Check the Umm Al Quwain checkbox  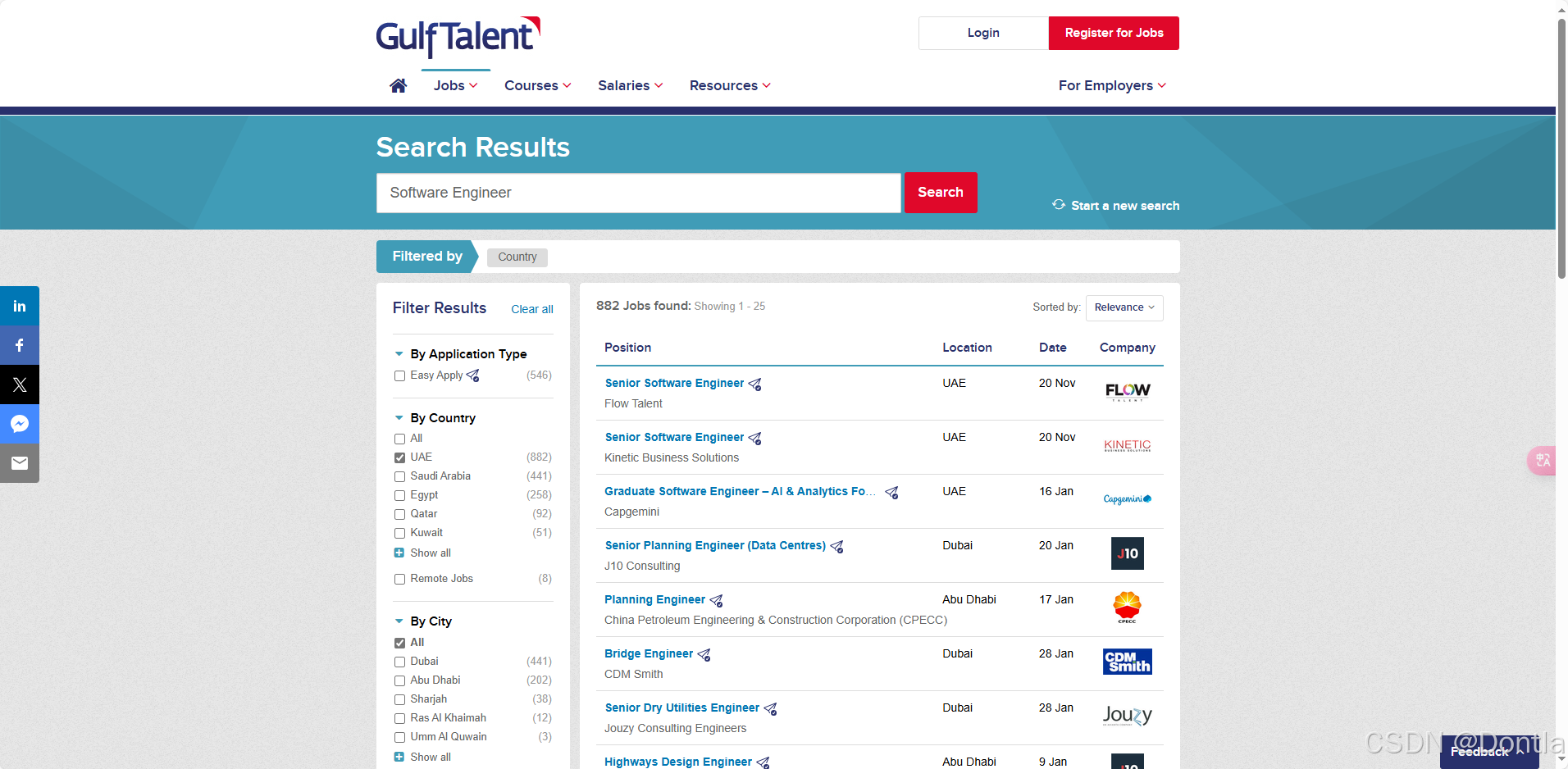click(x=399, y=737)
